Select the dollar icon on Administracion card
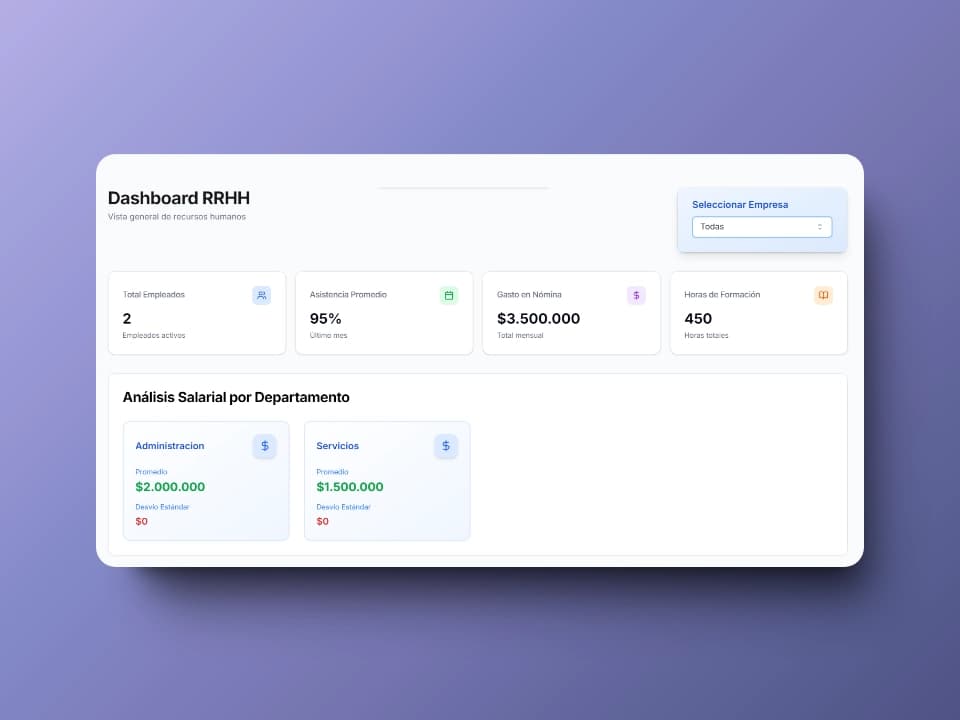The height and width of the screenshot is (720, 960). click(x=264, y=446)
